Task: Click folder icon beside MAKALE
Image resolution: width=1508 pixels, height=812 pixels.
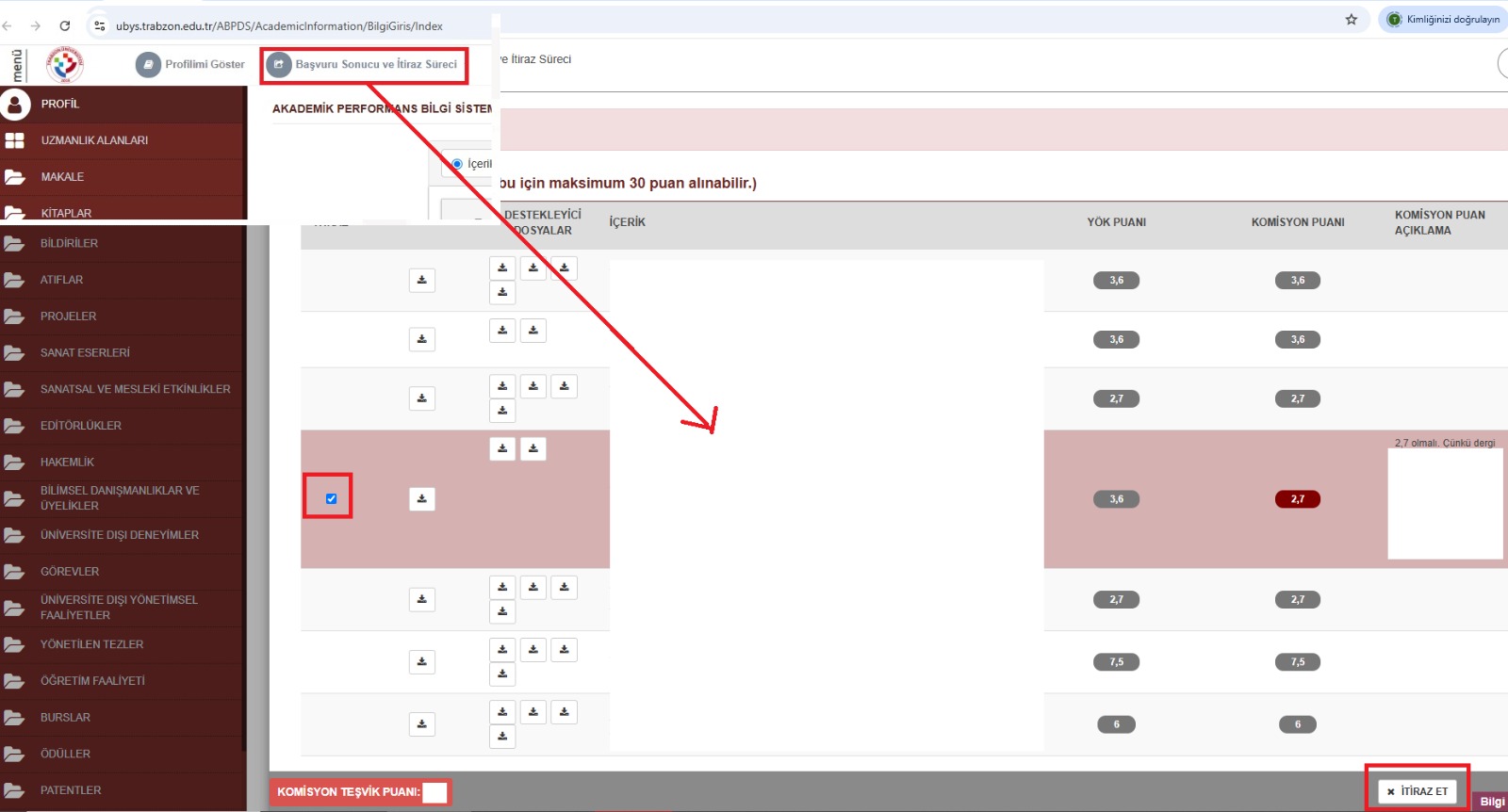Action: tap(14, 177)
